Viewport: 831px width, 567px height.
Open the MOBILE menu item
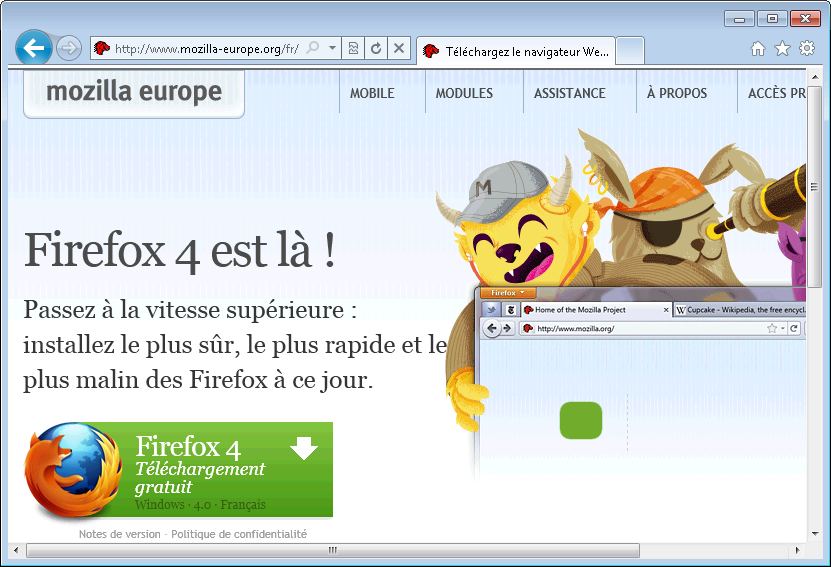372,93
